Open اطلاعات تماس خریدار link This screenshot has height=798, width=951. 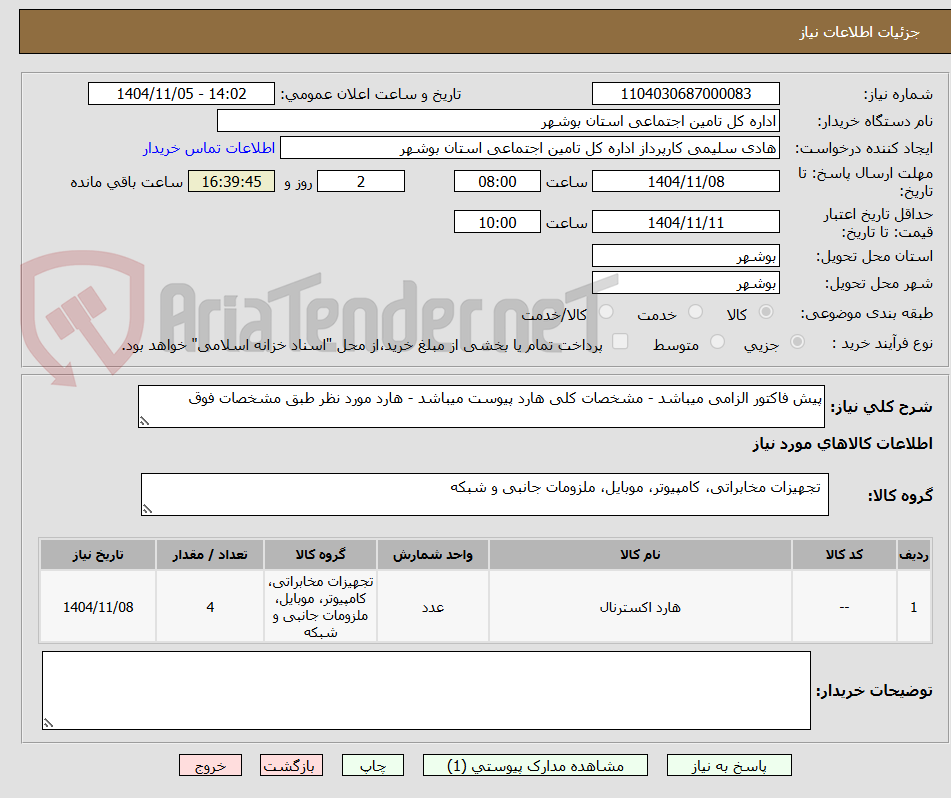point(209,148)
